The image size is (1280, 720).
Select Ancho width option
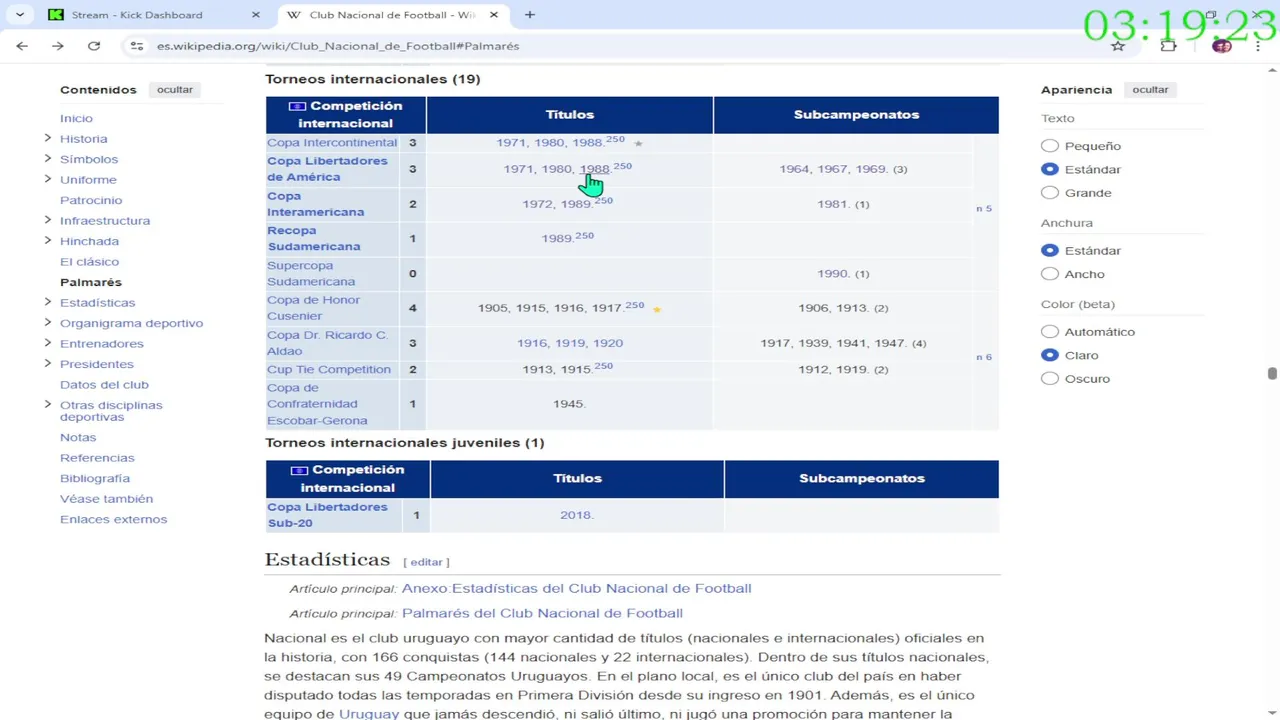pos(1050,274)
